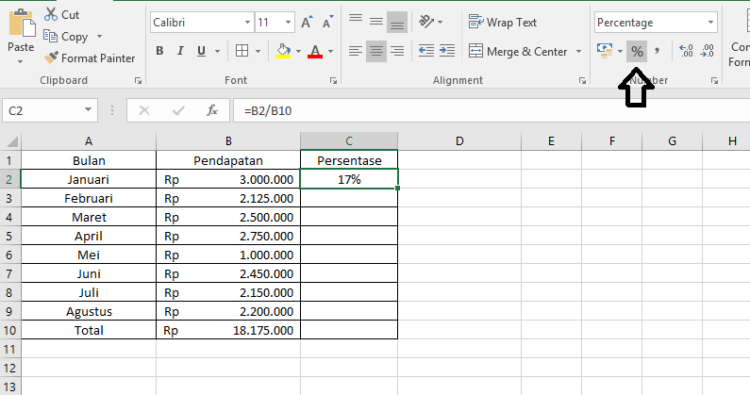750x395 pixels.
Task: Select cell containing Januari
Action: pos(88,179)
